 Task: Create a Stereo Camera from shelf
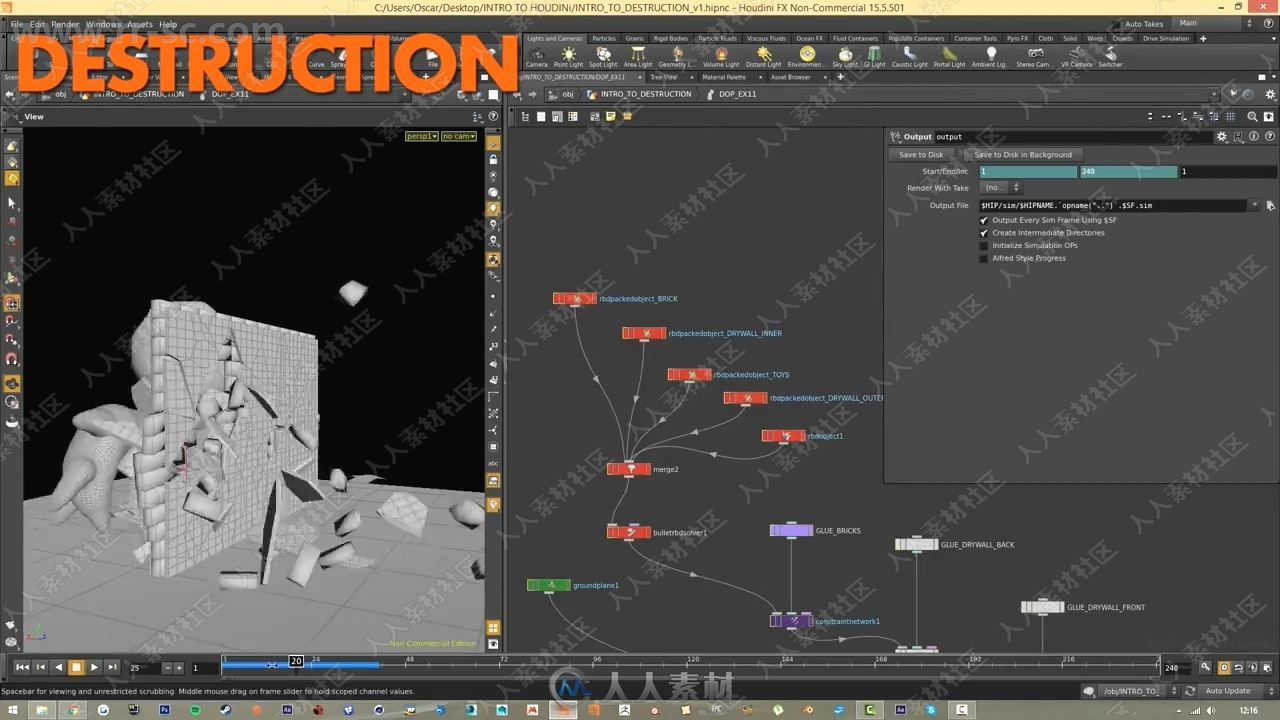1034,57
